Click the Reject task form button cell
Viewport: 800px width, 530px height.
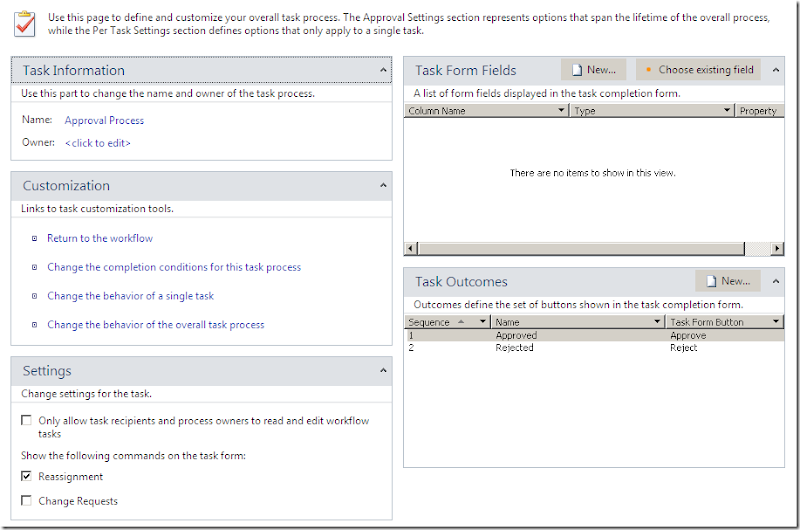684,348
